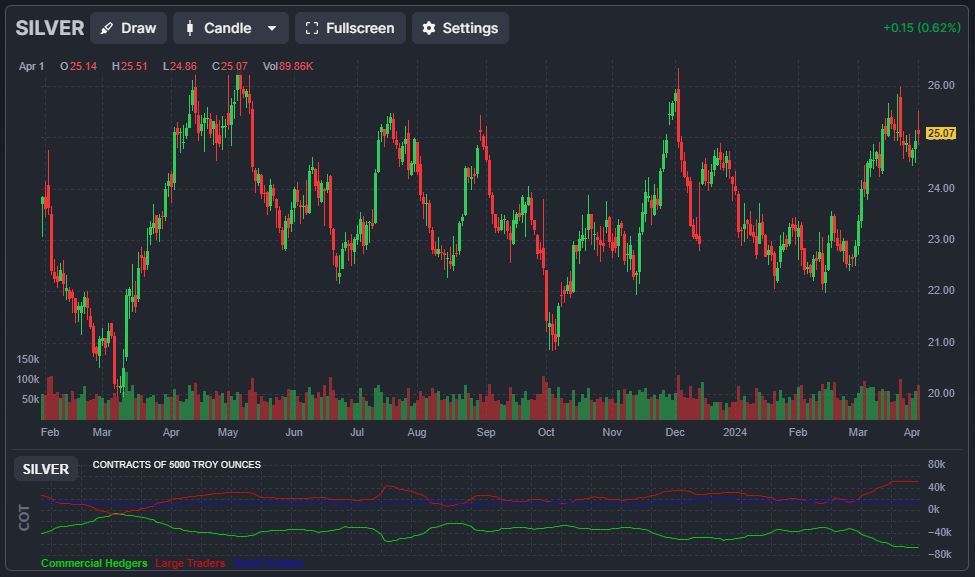Click the yellow 25.07 current price tag
The height and width of the screenshot is (577, 975).
[x=941, y=133]
